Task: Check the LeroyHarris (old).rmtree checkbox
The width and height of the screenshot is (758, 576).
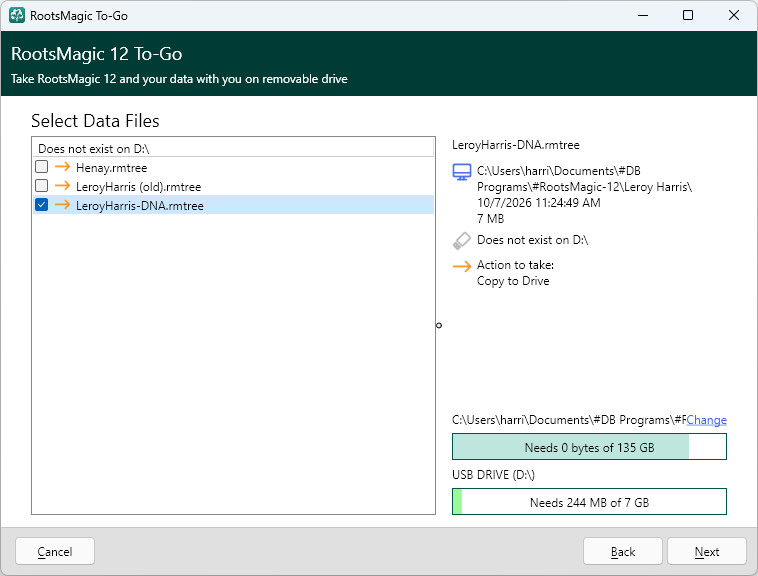Action: [x=42, y=186]
